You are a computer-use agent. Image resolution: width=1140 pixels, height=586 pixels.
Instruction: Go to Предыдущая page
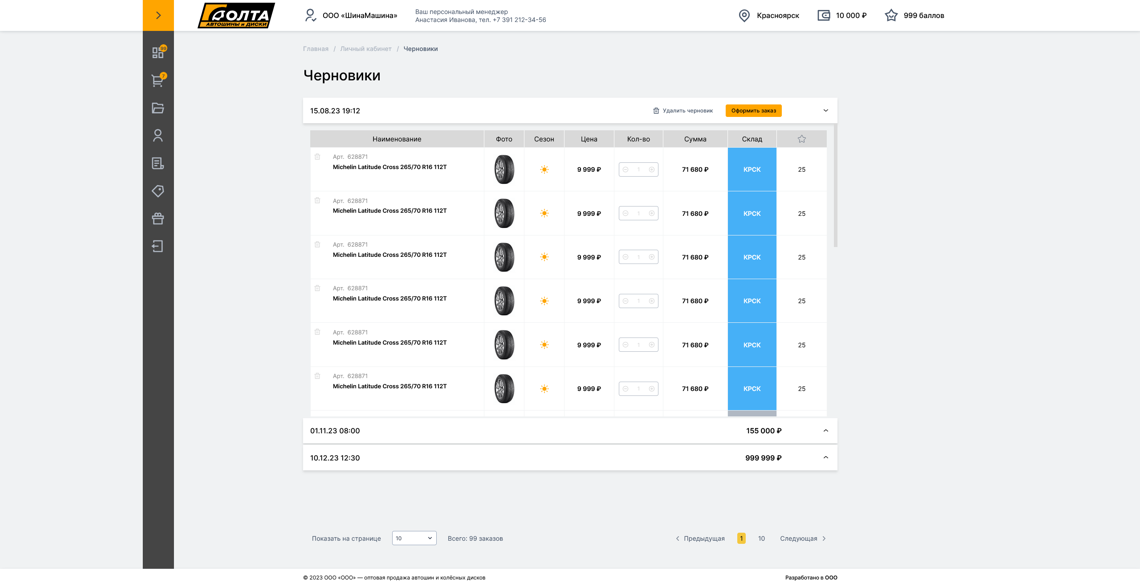coord(699,539)
